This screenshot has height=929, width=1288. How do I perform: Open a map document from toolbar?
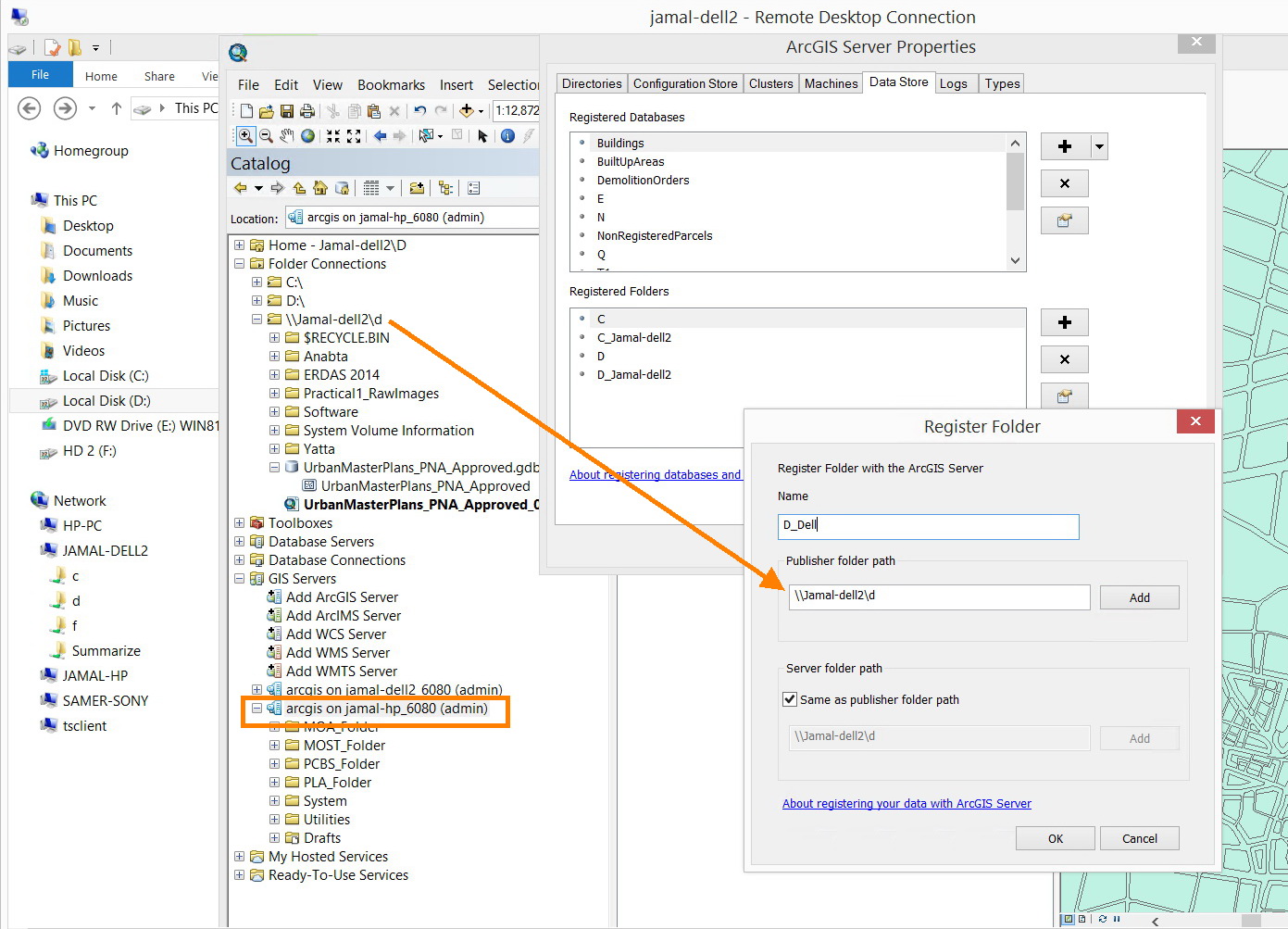pos(267,111)
